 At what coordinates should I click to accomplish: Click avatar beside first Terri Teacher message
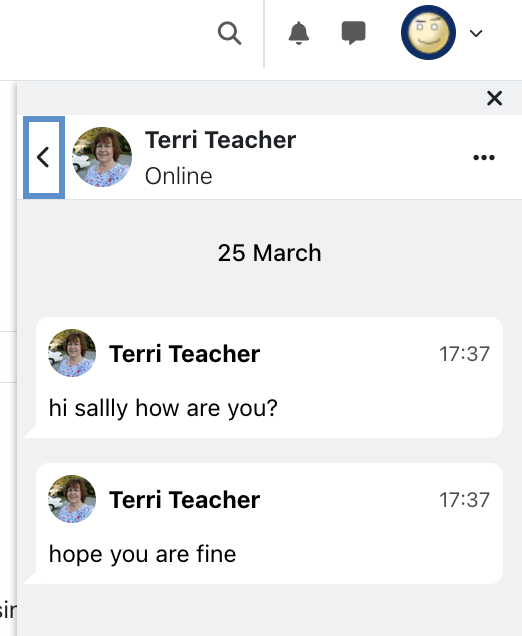coord(72,353)
